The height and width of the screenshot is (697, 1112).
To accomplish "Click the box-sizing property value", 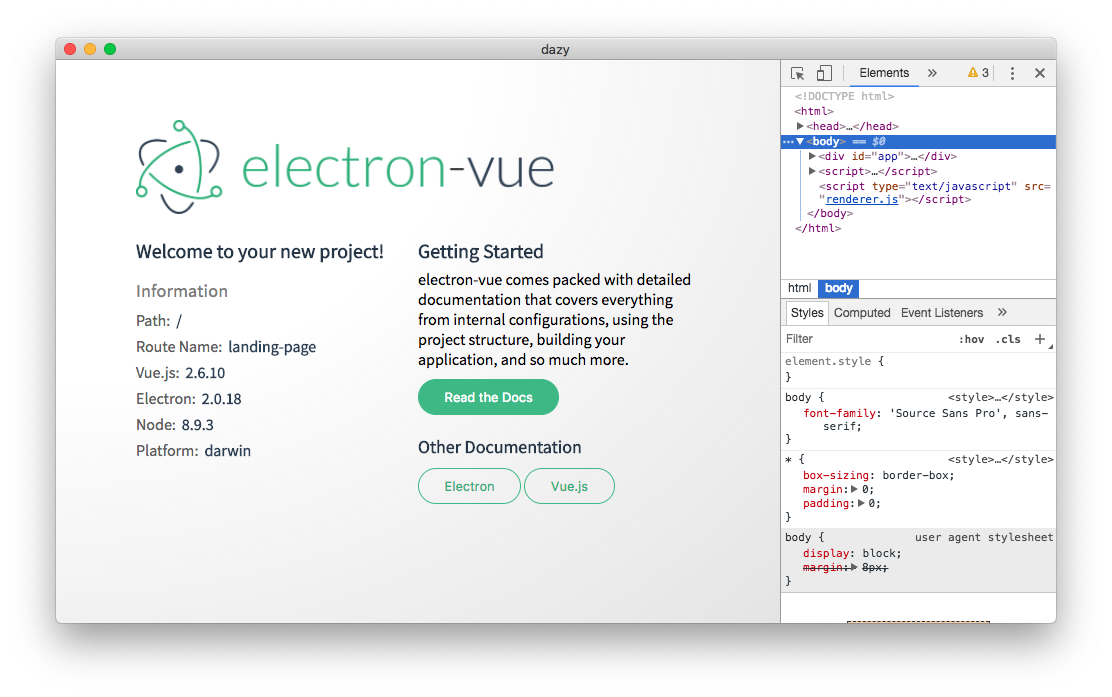I will click(918, 475).
